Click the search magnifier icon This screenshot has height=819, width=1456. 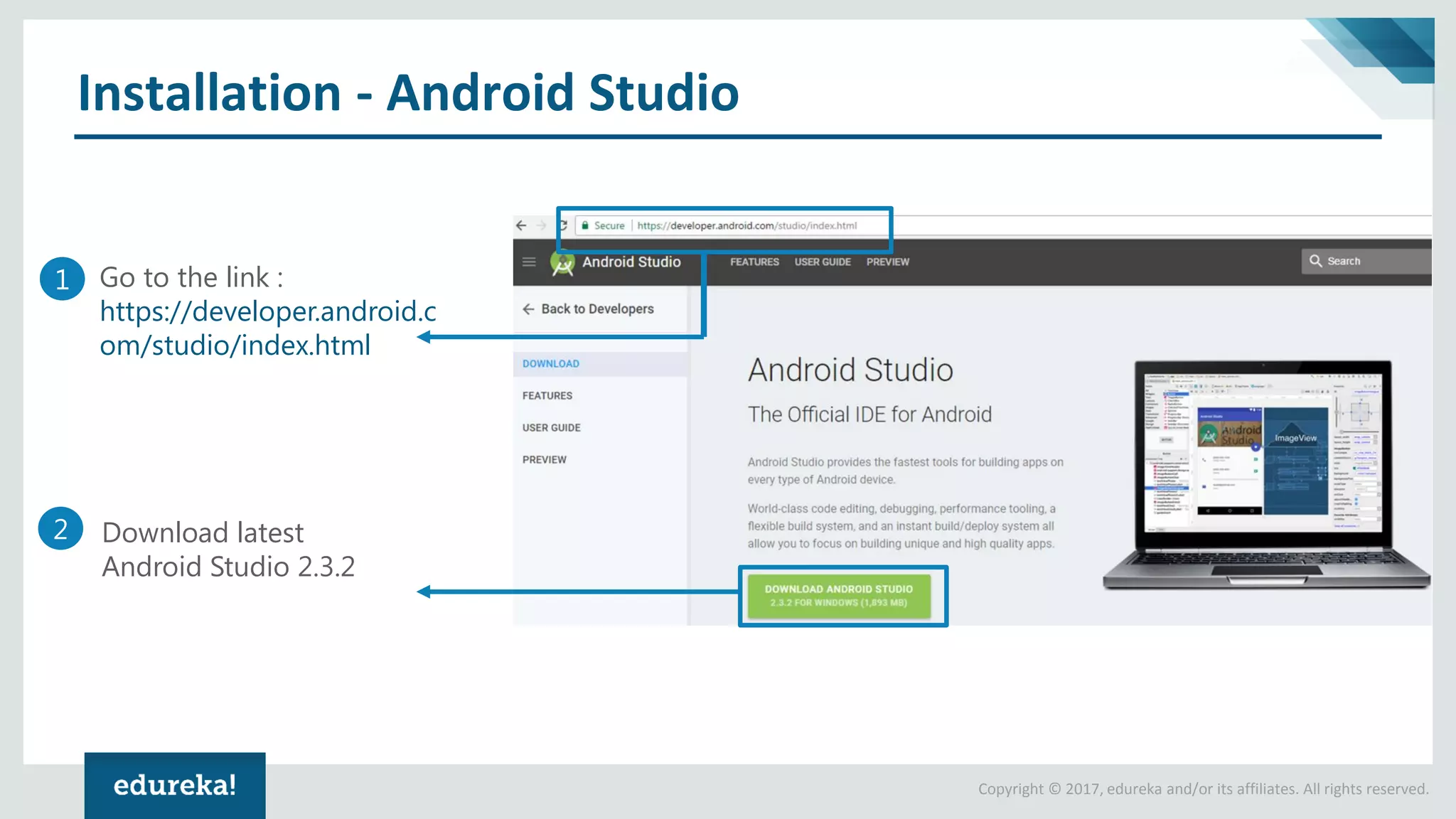tap(1316, 261)
